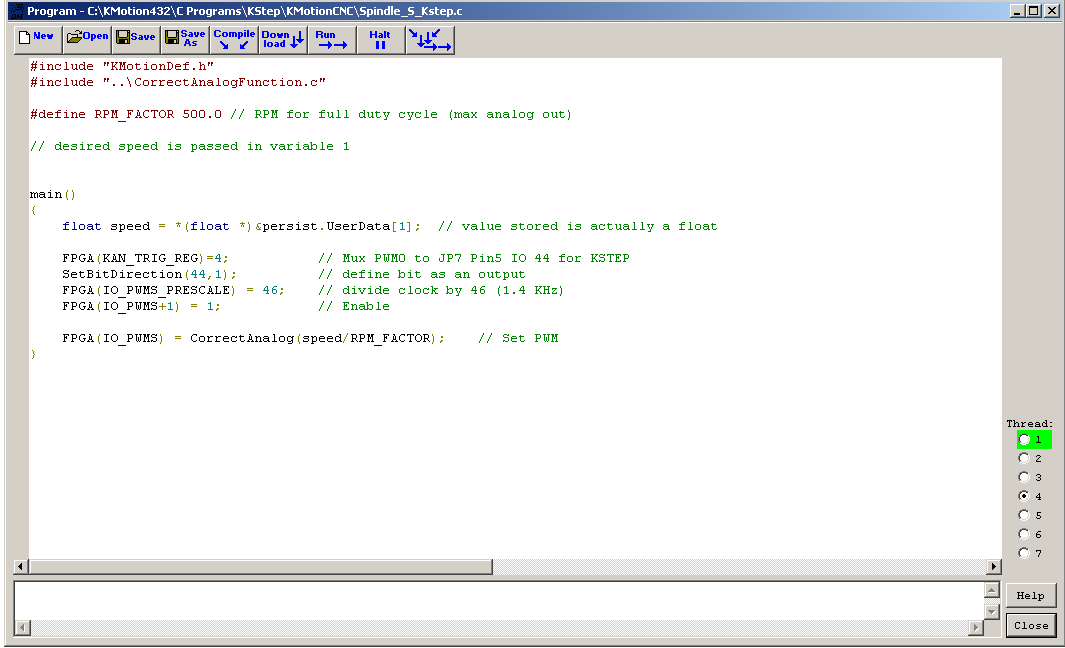Click the float speed declaration line
The height and width of the screenshot is (648, 1065).
click(x=241, y=226)
